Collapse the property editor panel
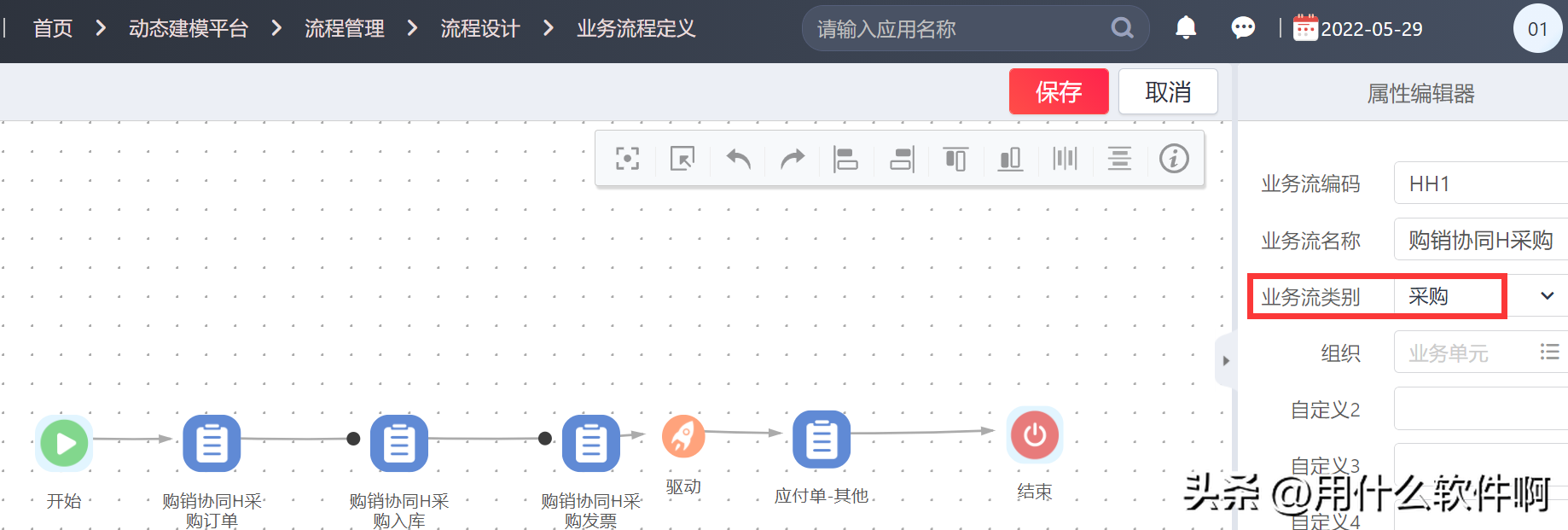 [x=1225, y=361]
